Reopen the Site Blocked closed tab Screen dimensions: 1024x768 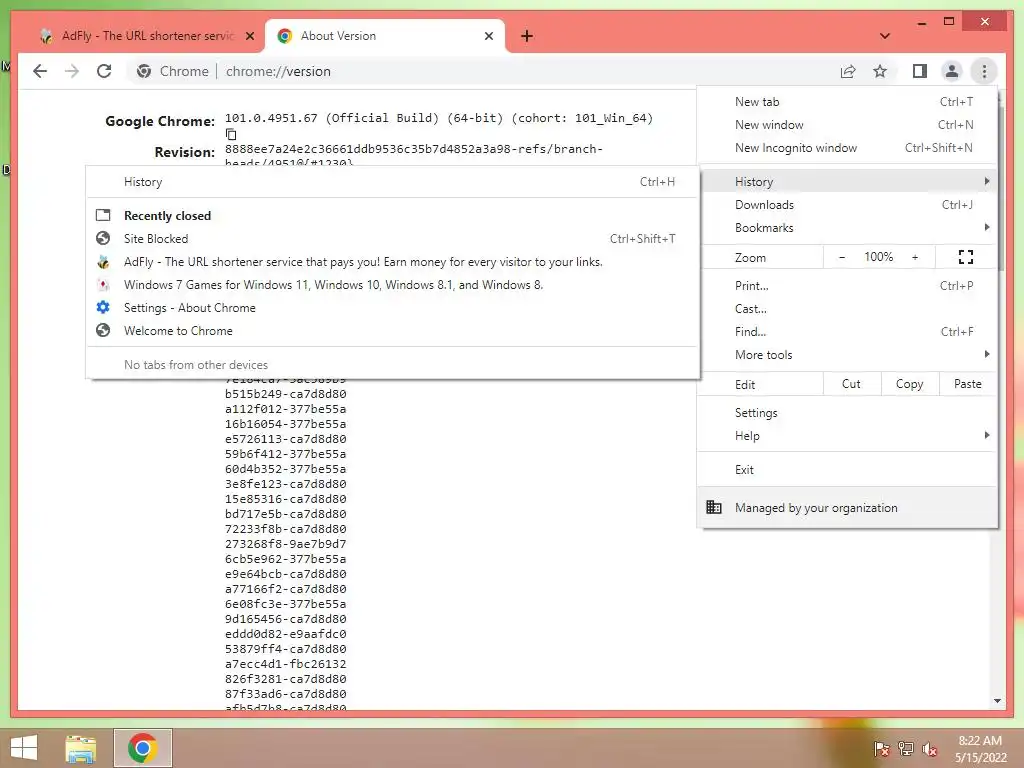392,238
